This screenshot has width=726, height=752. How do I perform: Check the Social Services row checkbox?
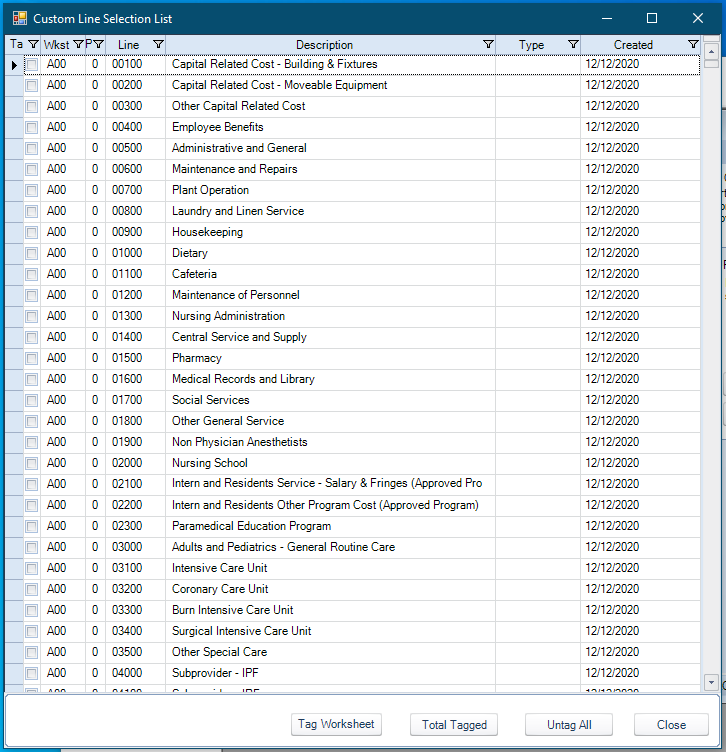[32, 400]
